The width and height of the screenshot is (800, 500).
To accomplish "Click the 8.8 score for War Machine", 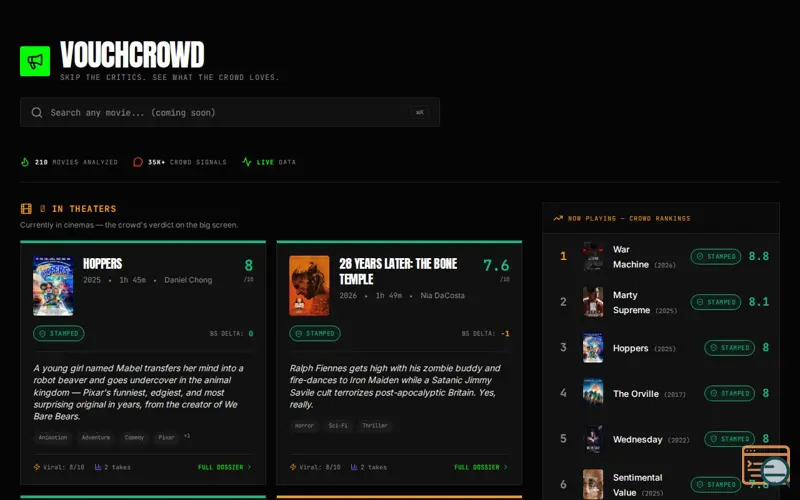I will (x=759, y=257).
